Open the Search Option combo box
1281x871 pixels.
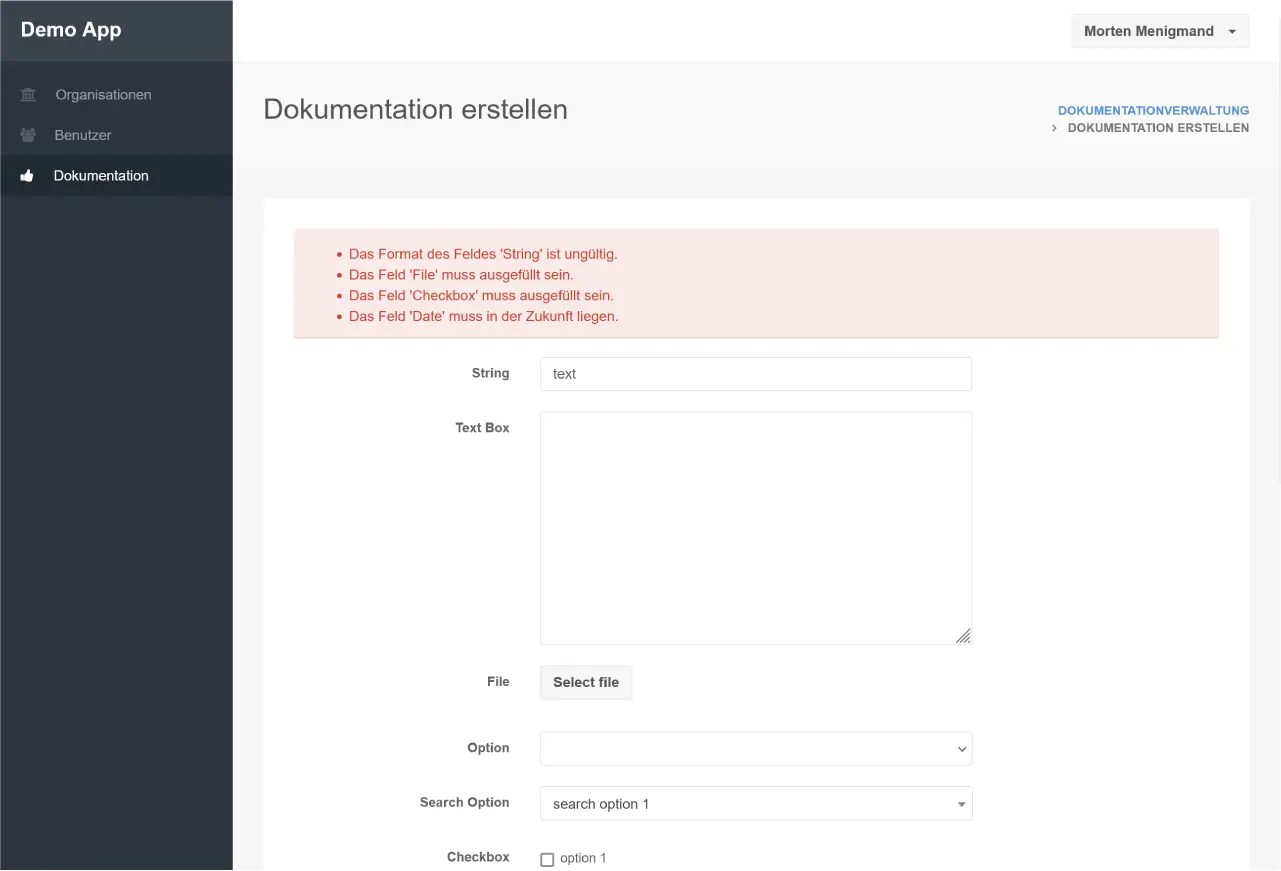(x=755, y=804)
